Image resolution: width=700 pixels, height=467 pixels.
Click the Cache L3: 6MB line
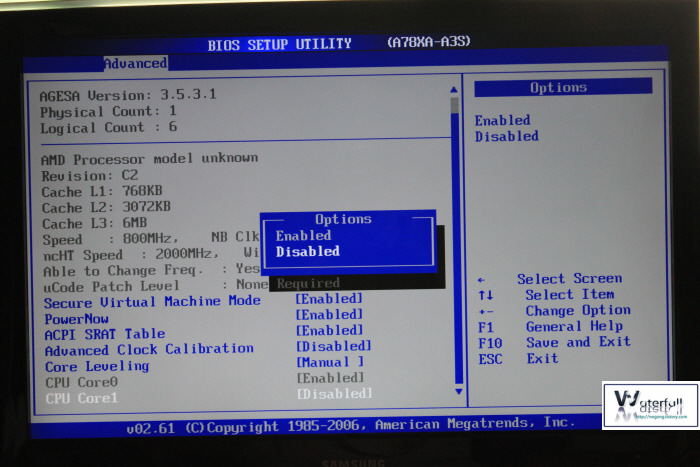[x=94, y=223]
